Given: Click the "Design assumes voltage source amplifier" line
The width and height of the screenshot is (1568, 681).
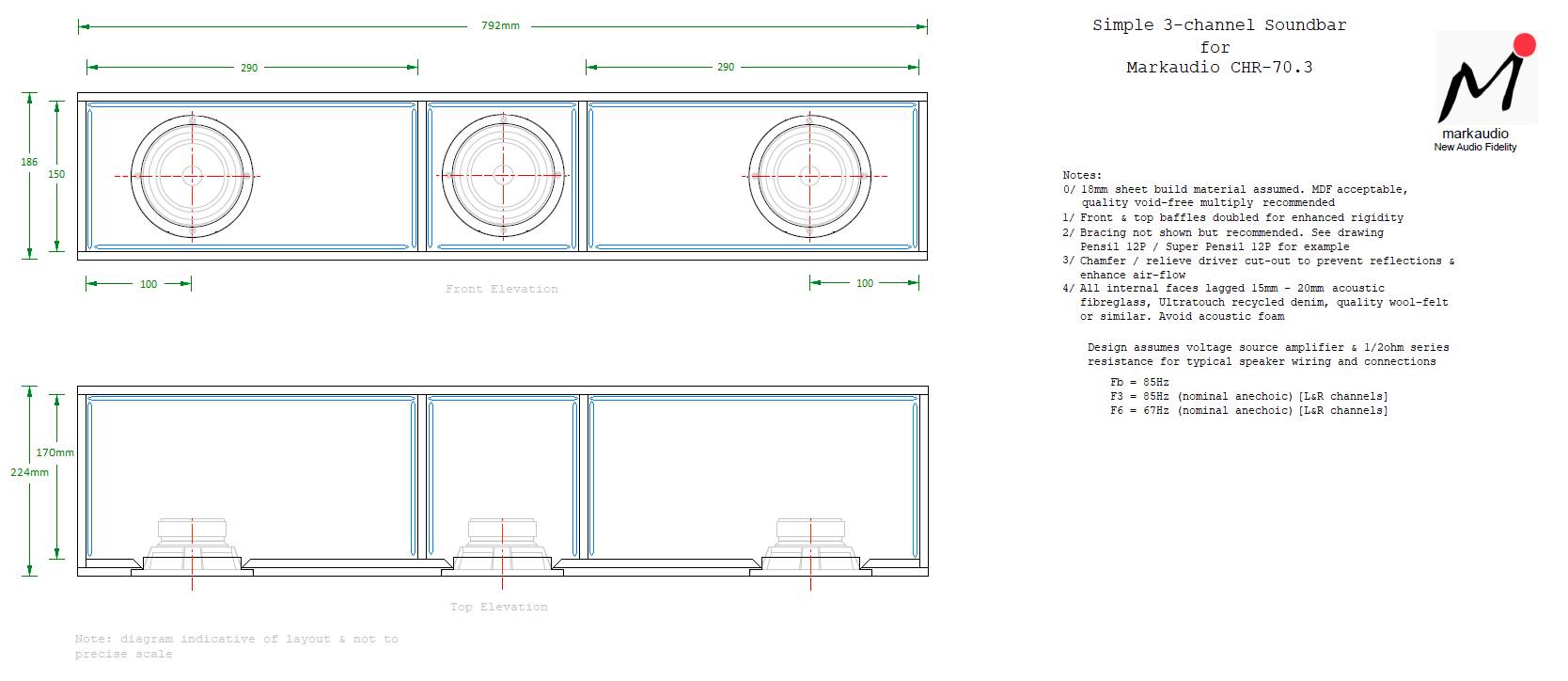Looking at the screenshot, I should click(1268, 355).
